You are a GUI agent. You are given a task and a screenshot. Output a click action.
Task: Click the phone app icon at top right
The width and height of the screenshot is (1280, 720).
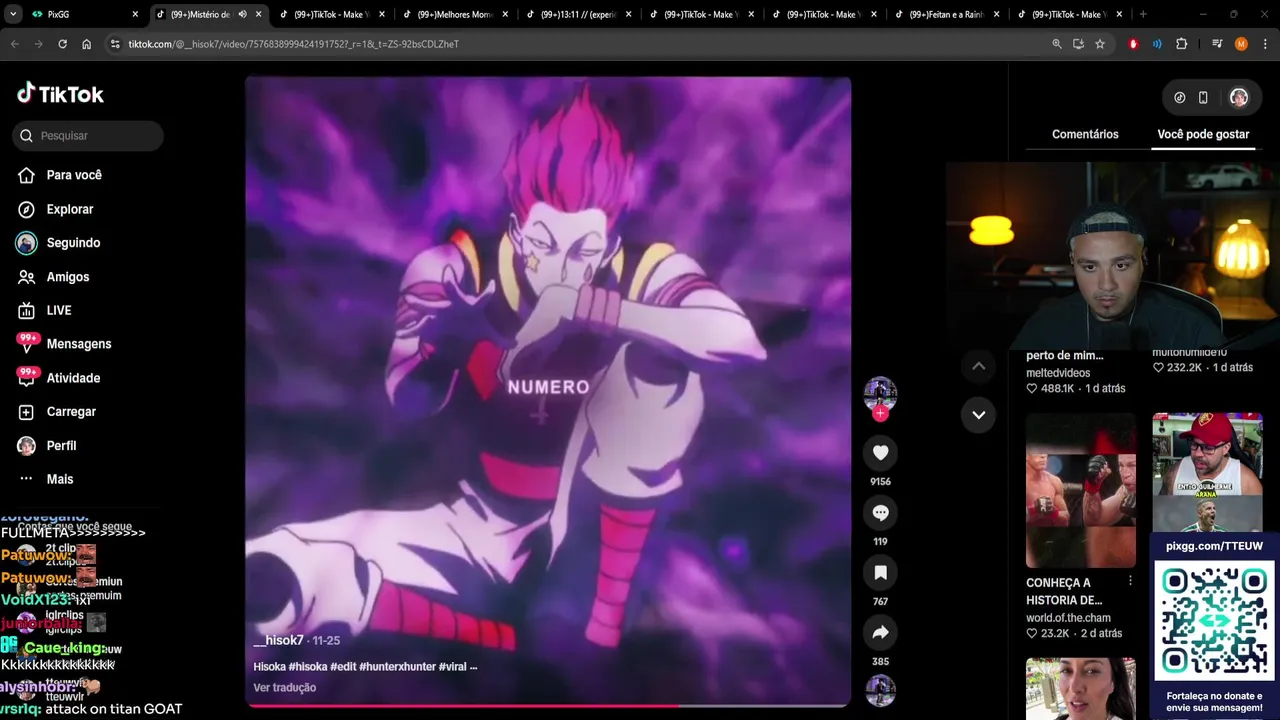[1203, 98]
